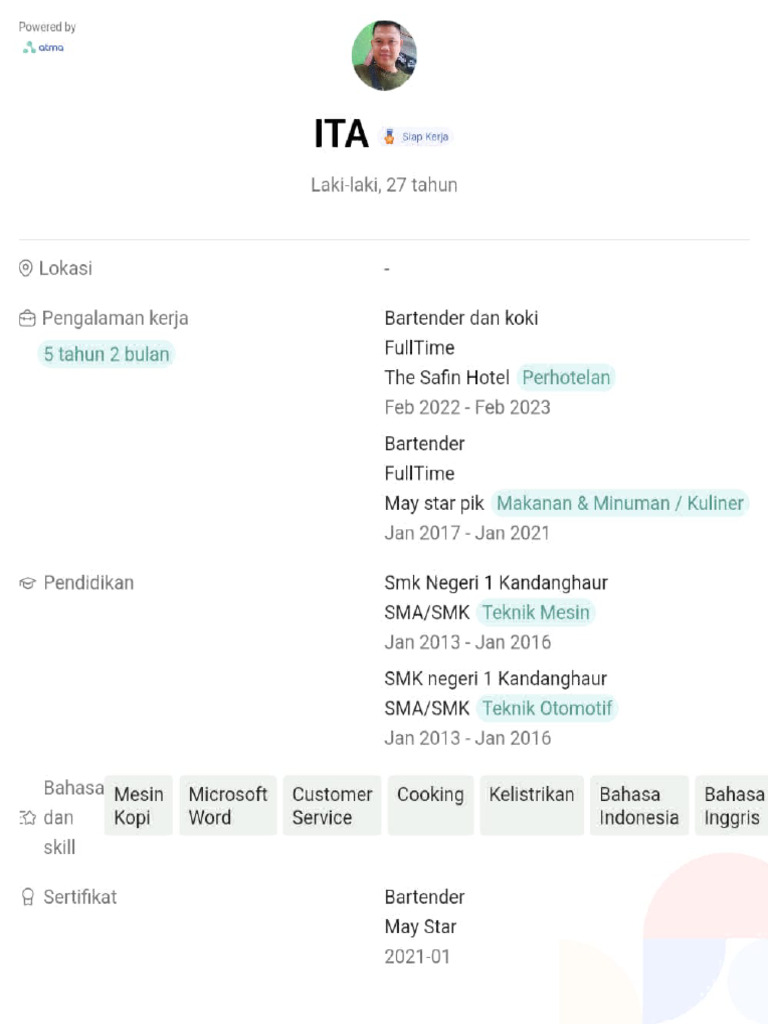Click the Sertifikat ribbon icon
This screenshot has width=768, height=1024.
(x=27, y=897)
